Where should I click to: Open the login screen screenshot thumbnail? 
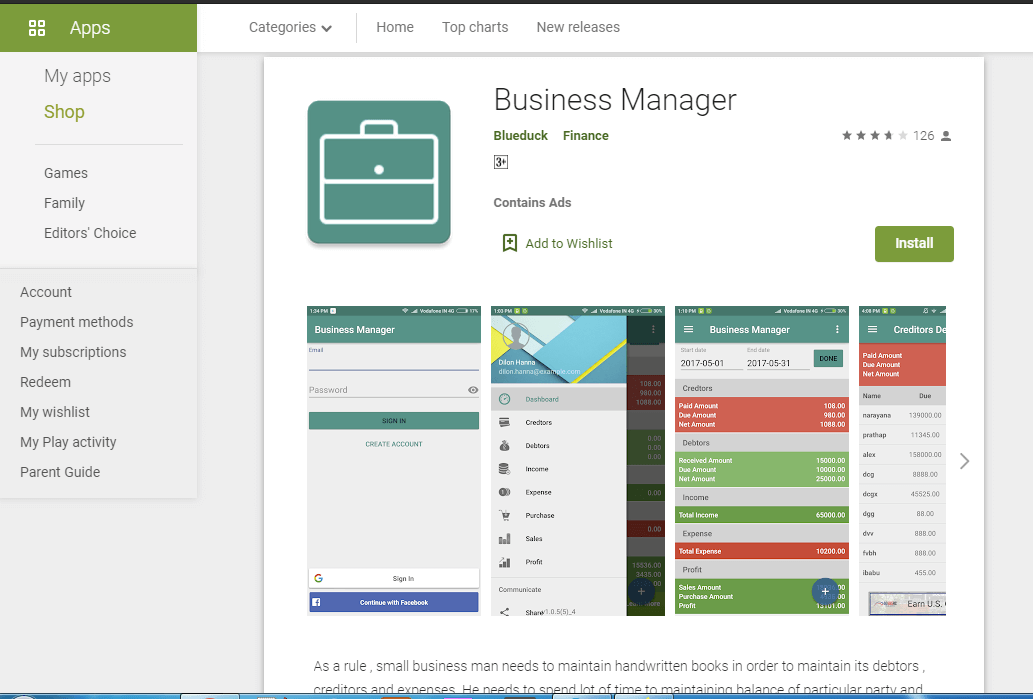[x=394, y=461]
